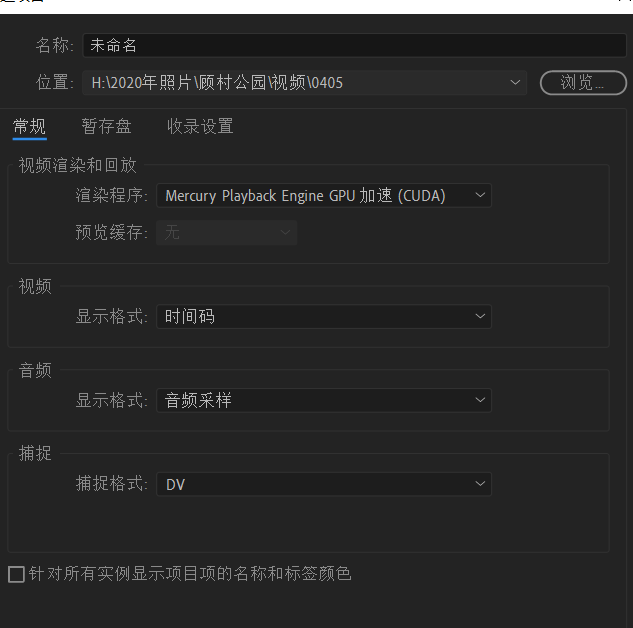633x628 pixels.
Task: Expand the 捕捉格式 DV dropdown
Action: coord(310,484)
